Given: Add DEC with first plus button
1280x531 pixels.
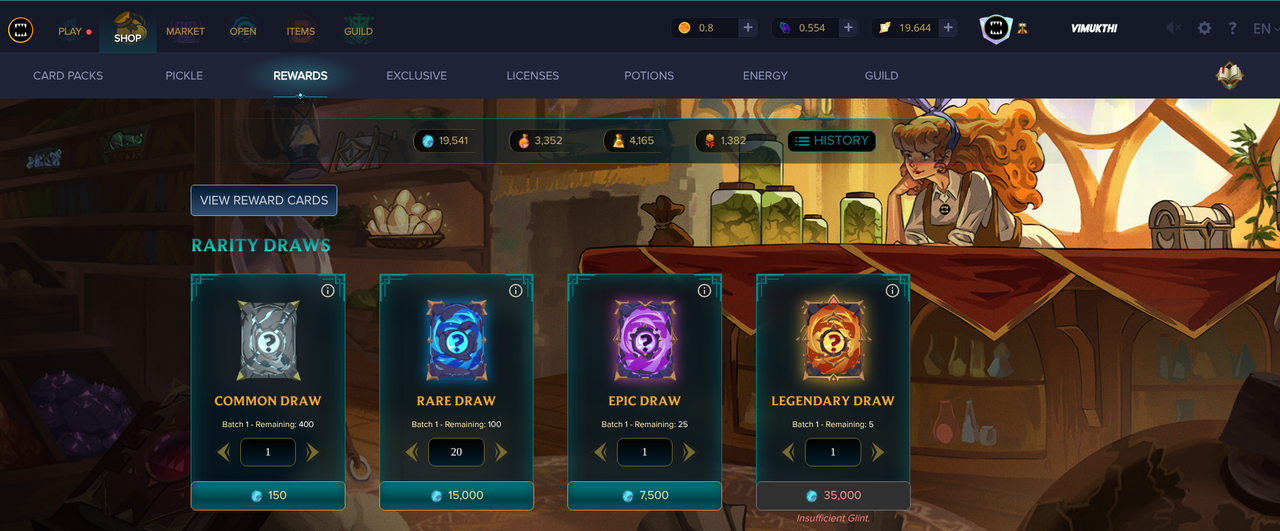Looking at the screenshot, I should click(748, 28).
